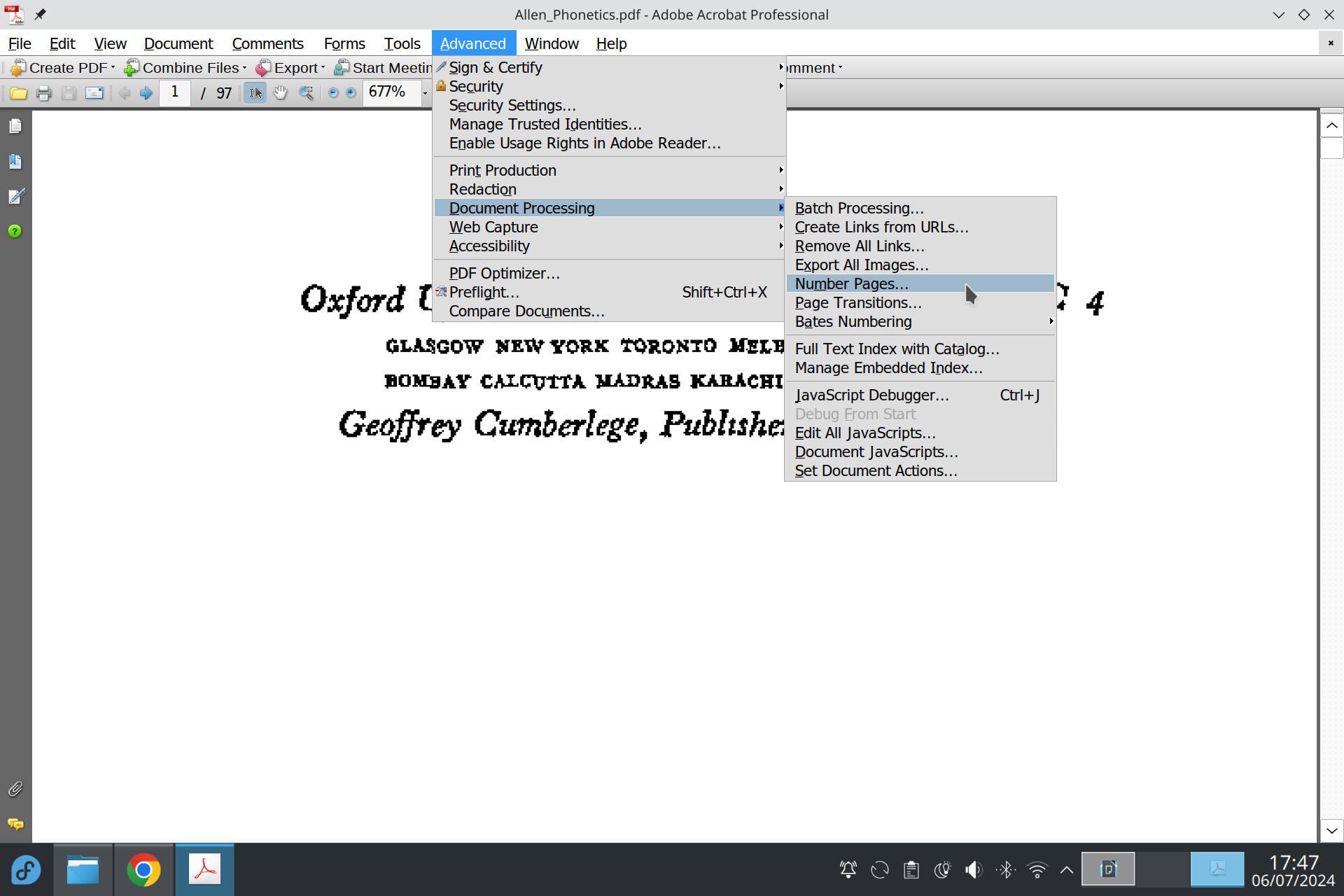
Task: Click the Email envelope toolbar icon
Action: 94,93
